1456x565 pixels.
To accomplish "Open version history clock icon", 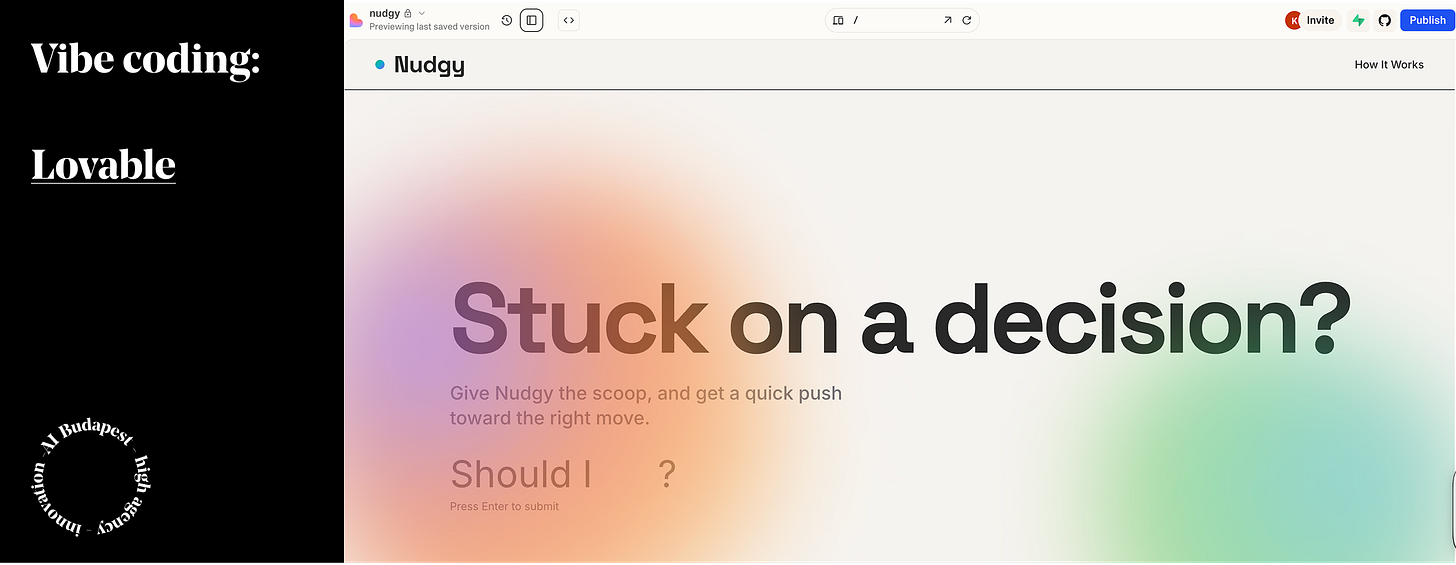I will pos(507,20).
